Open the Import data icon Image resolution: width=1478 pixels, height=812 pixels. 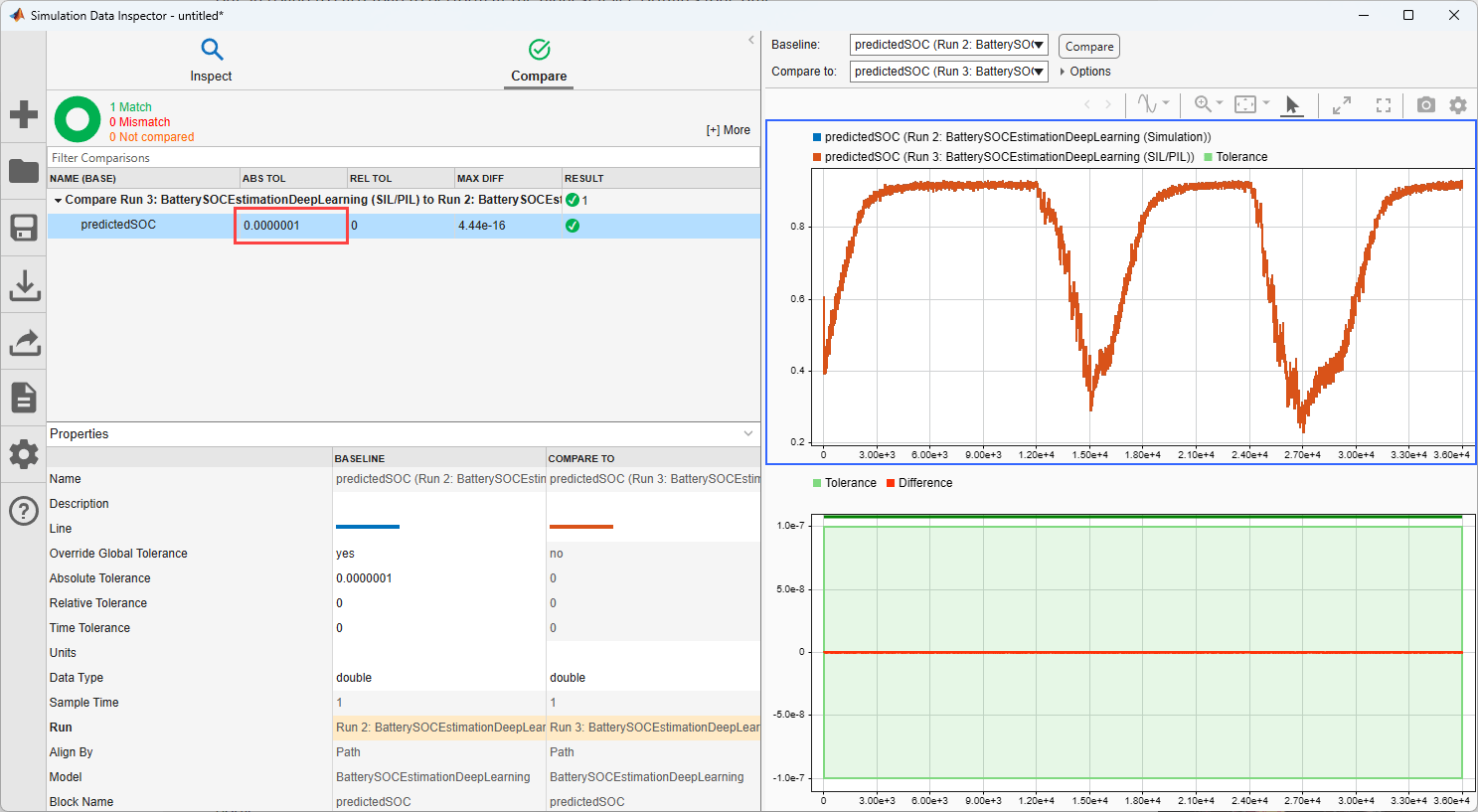tap(23, 284)
